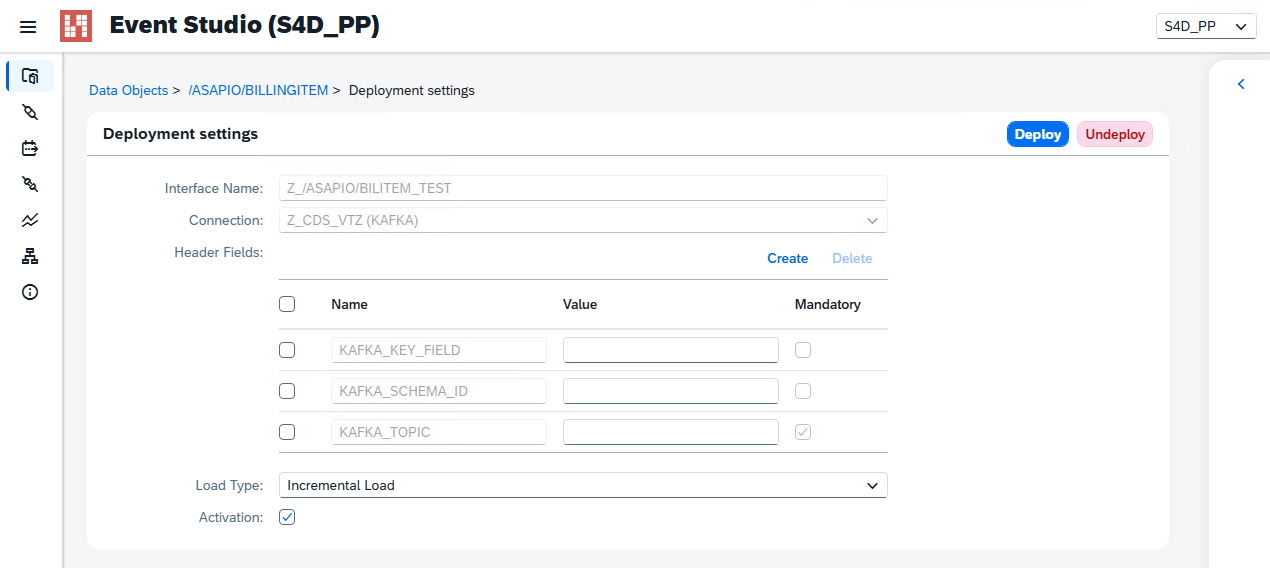Go to /ASAPIO/BILLINGITEM breadcrumb link
Viewport: 1270px width, 568px height.
(258, 90)
